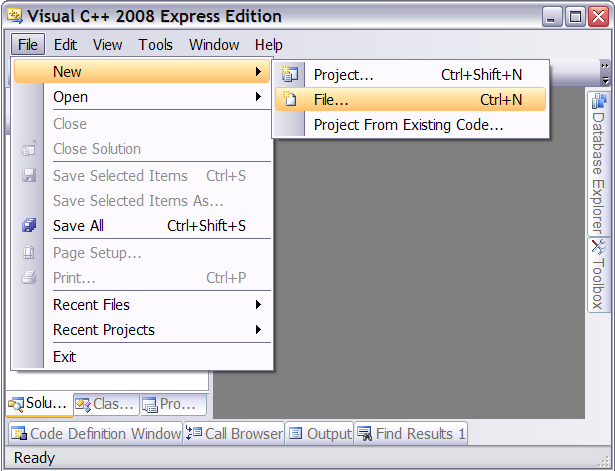The image size is (615, 471).
Task: Select the Solution Explorer tab
Action: pyautogui.click(x=40, y=404)
